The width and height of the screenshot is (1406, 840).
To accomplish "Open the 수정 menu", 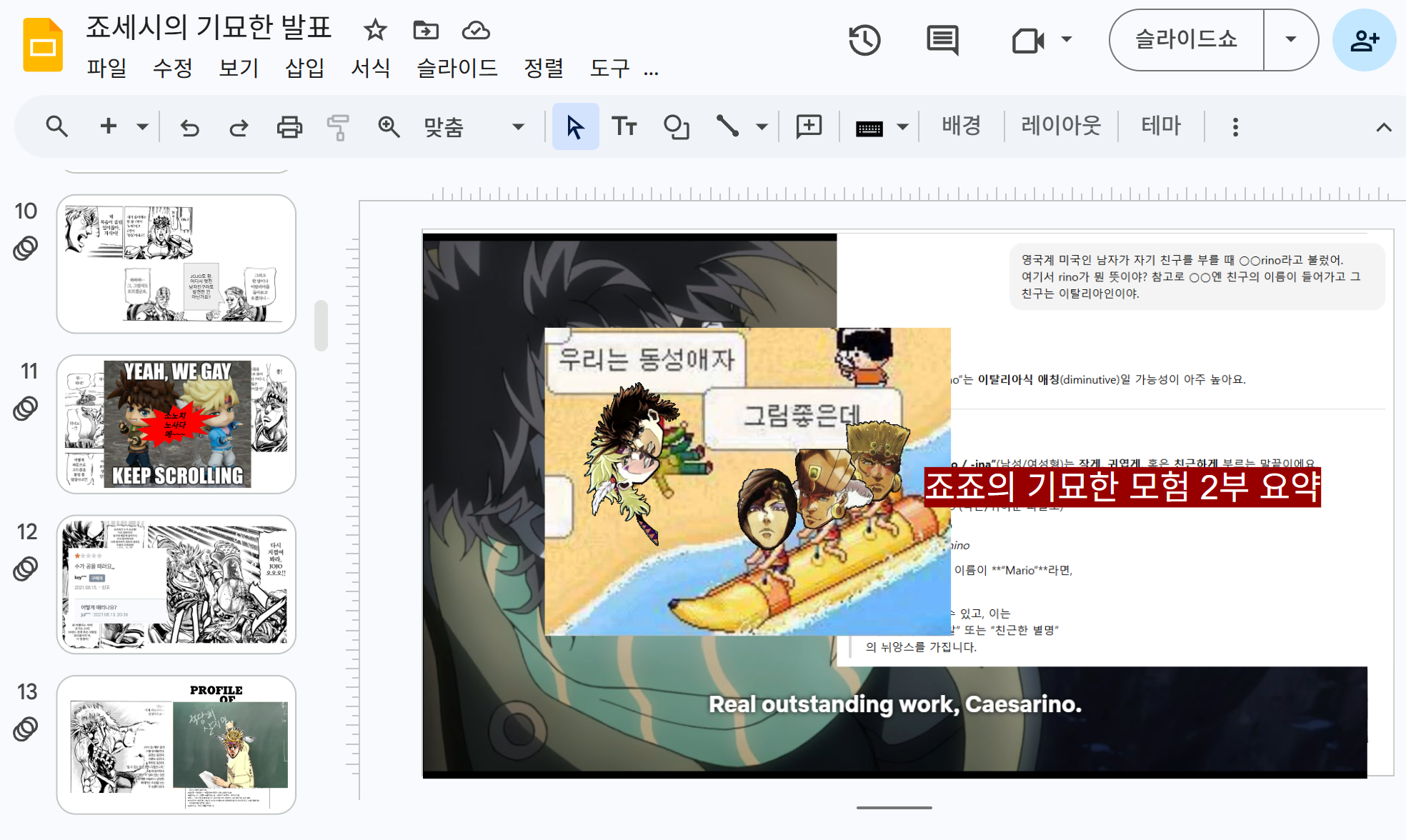I will tap(172, 68).
